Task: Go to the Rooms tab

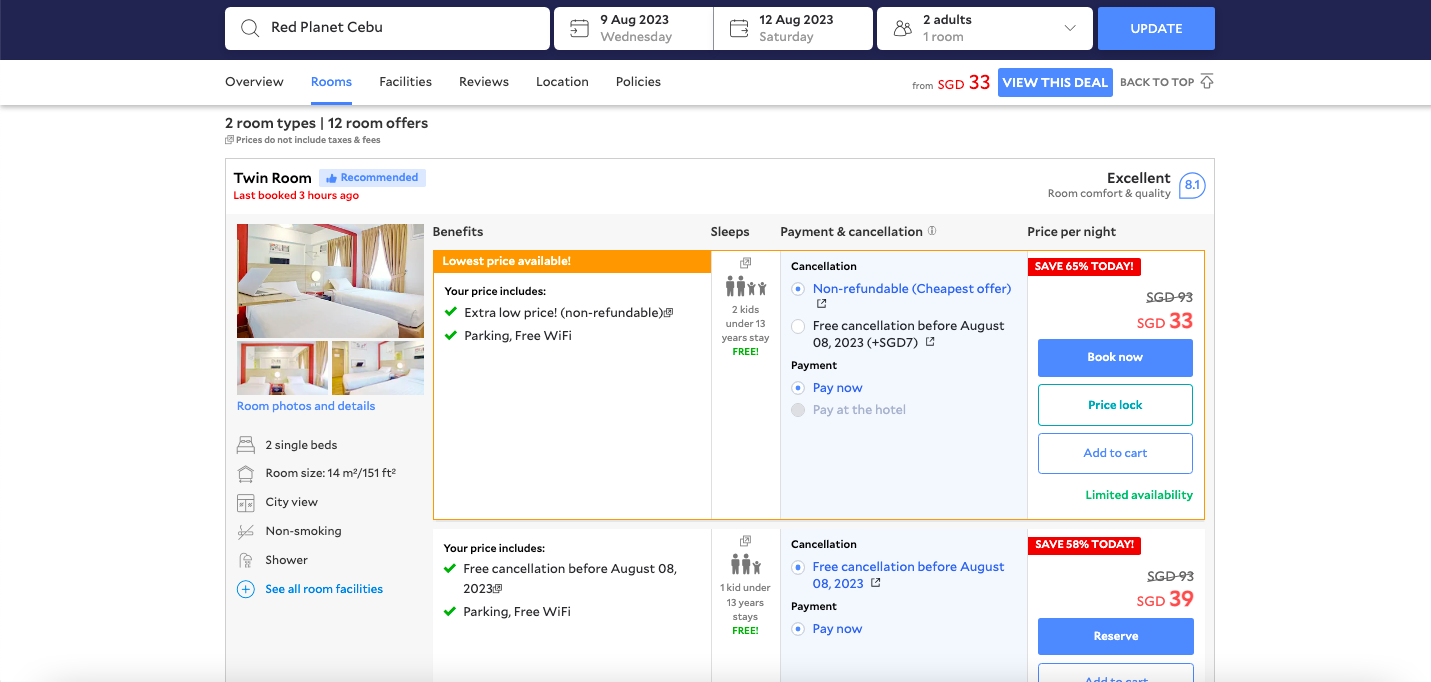Action: click(x=331, y=82)
